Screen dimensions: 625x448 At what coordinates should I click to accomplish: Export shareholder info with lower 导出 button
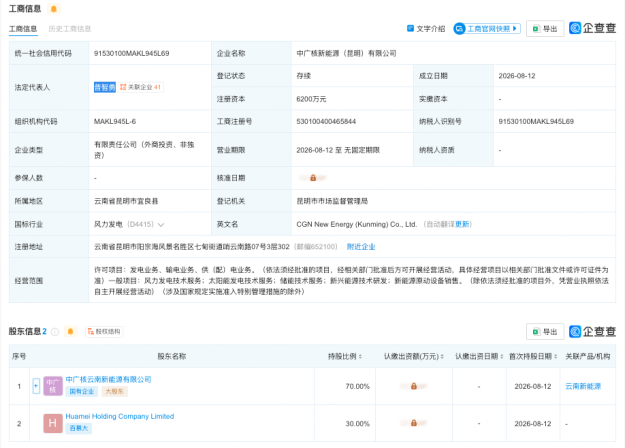coord(545,332)
